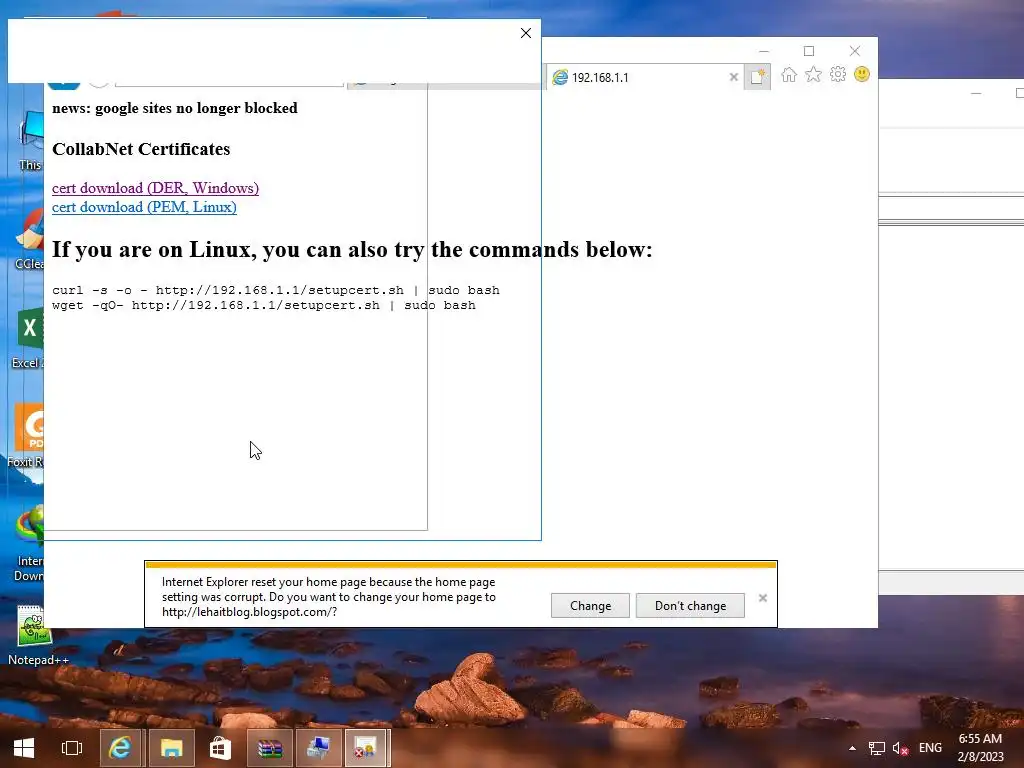Maximize the Internet Explorer window
Viewport: 1024px width, 768px height.
pos(809,51)
